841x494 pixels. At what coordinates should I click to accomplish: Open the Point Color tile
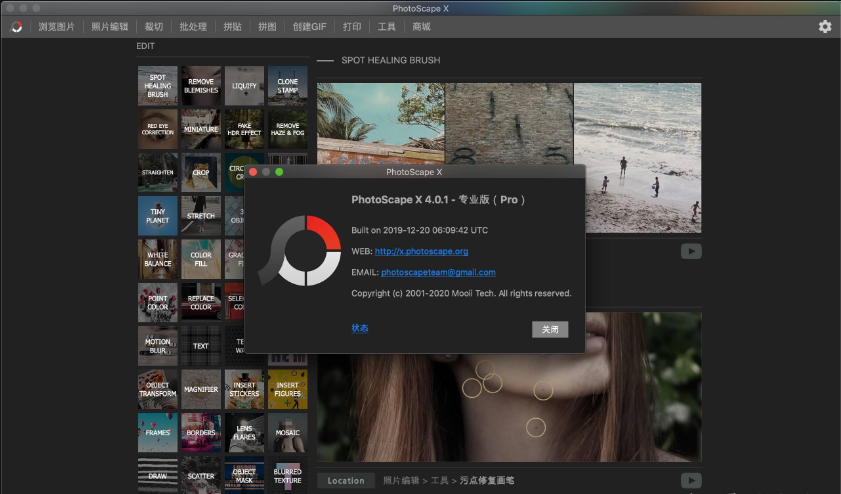pos(158,303)
